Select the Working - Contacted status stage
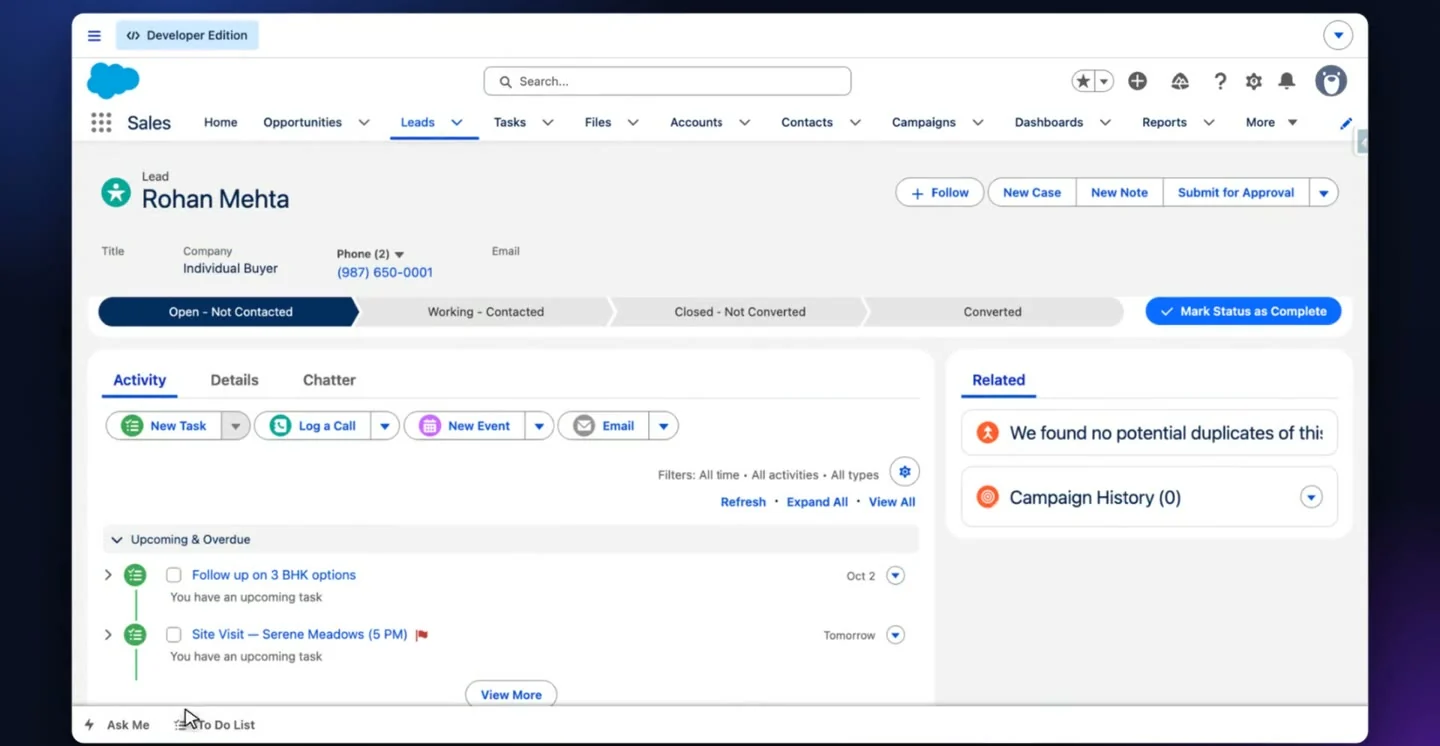Viewport: 1440px width, 746px height. coord(486,312)
